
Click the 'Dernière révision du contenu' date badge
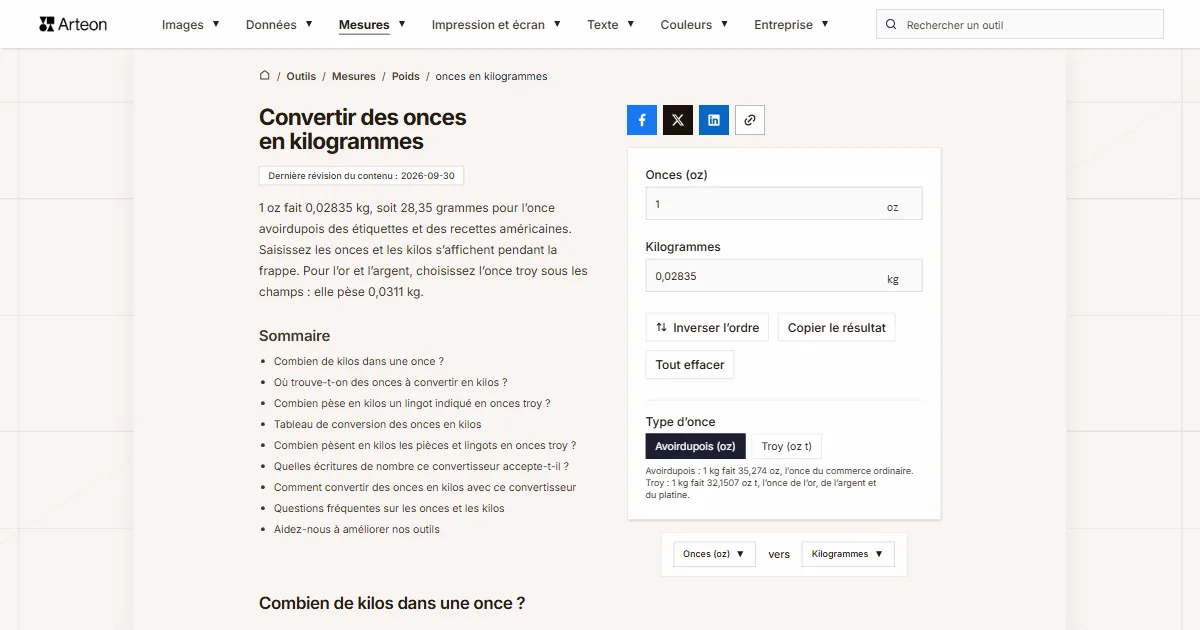(361, 176)
